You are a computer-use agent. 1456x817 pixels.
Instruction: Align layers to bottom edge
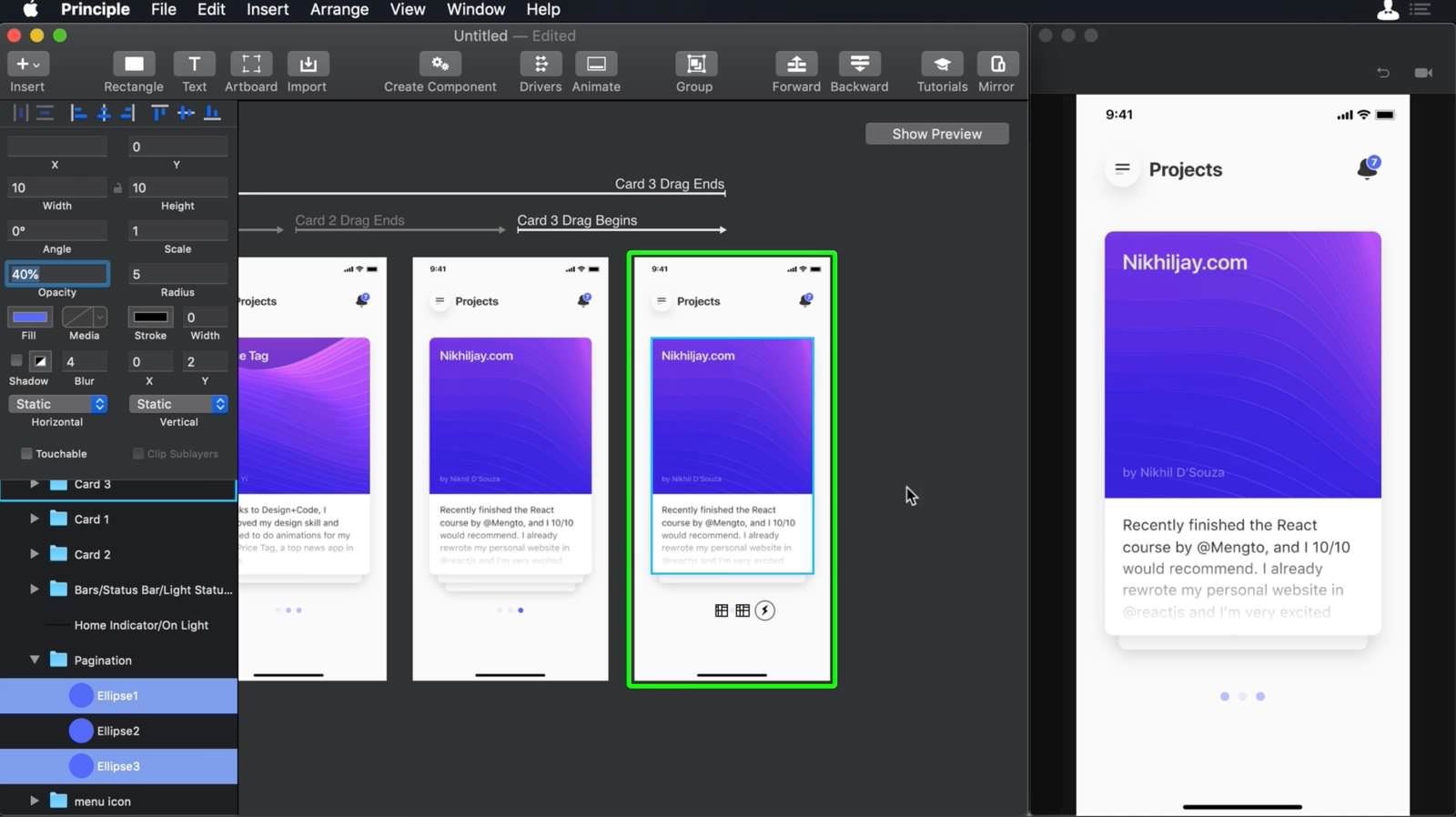(212, 113)
